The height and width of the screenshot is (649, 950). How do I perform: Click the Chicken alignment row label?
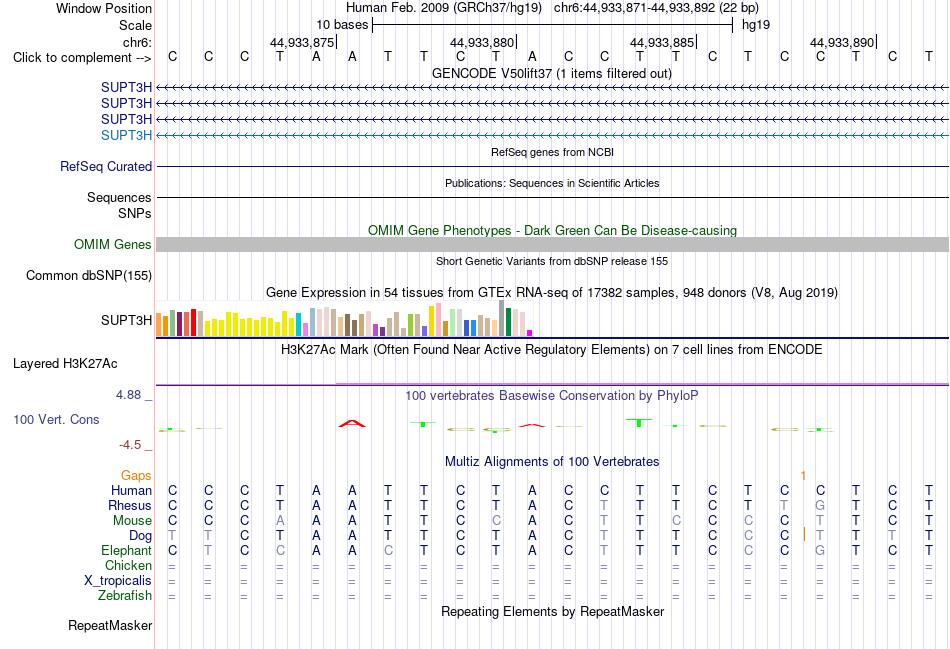pyautogui.click(x=128, y=565)
